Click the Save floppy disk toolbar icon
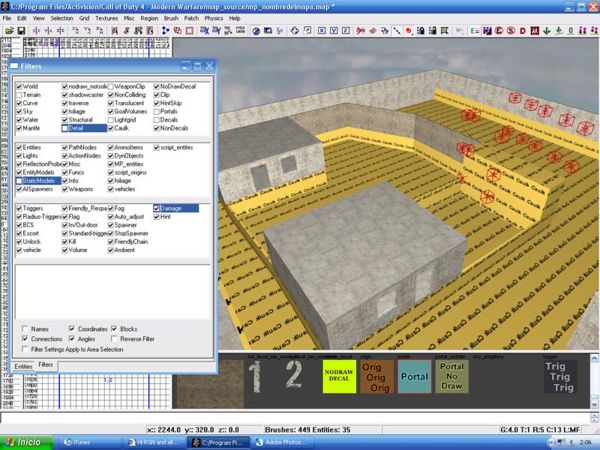This screenshot has width=600, height=450. point(21,31)
